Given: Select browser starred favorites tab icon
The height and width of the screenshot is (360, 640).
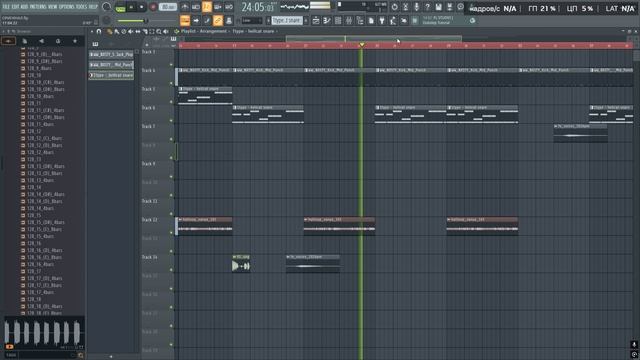Looking at the screenshot, I should click(75, 41).
